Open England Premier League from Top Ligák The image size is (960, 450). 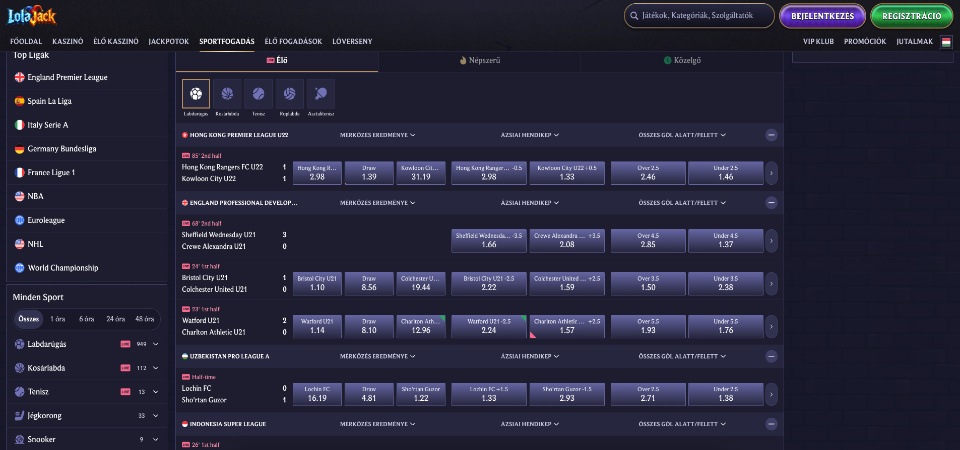point(68,77)
